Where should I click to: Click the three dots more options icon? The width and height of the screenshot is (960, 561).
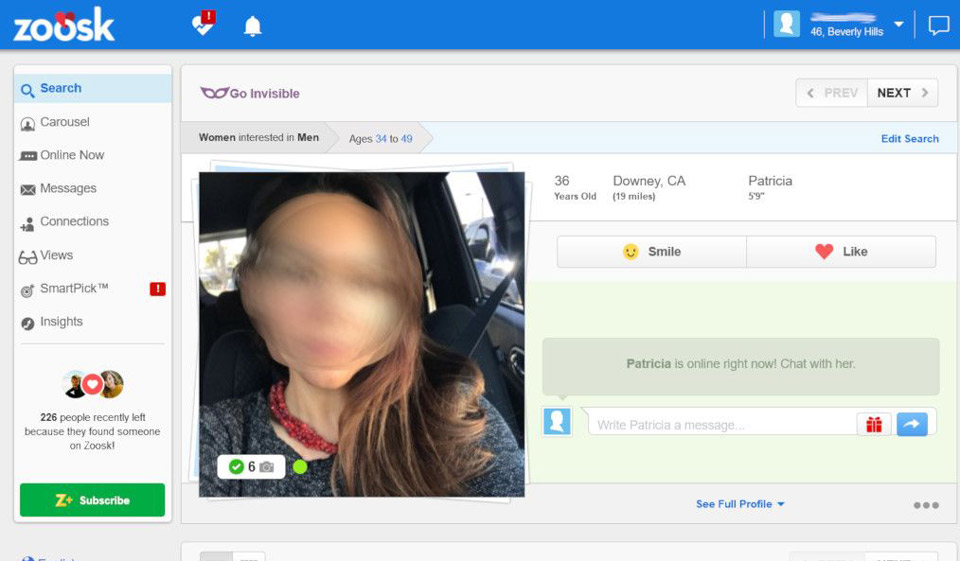[x=925, y=505]
